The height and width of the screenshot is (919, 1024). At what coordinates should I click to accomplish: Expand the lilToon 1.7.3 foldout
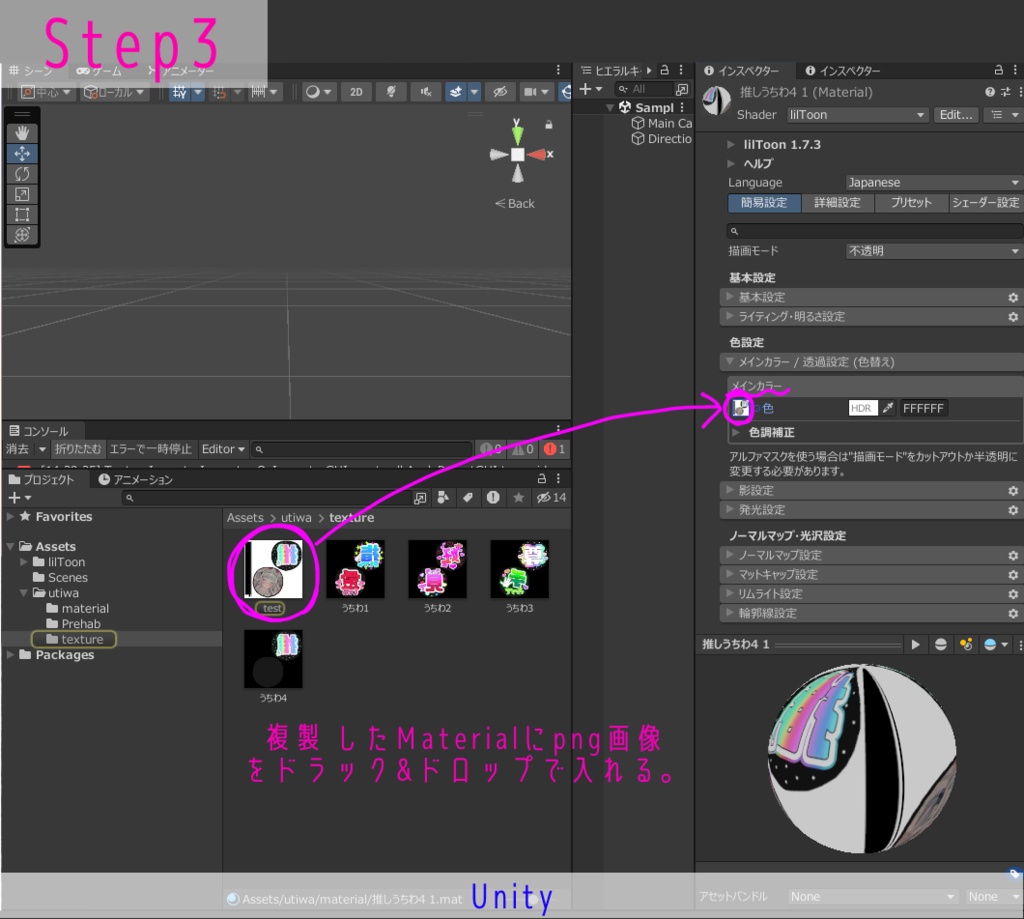(x=731, y=144)
